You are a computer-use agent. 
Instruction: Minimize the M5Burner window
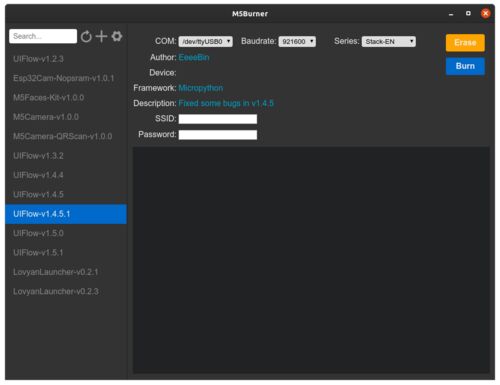[451, 14]
